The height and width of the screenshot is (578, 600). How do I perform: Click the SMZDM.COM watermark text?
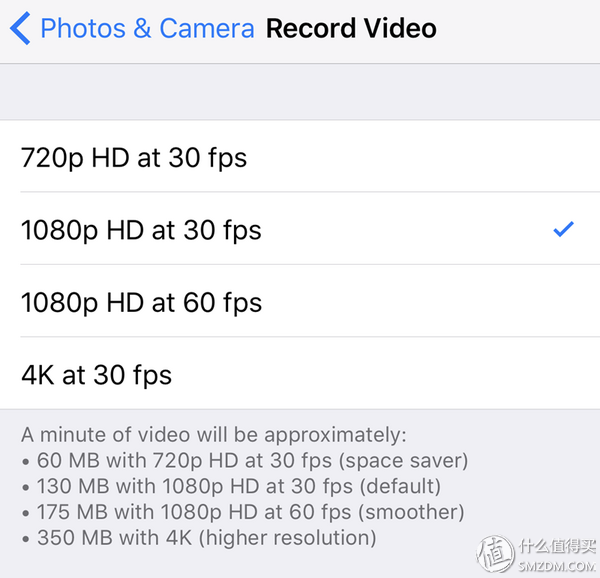pos(556,565)
